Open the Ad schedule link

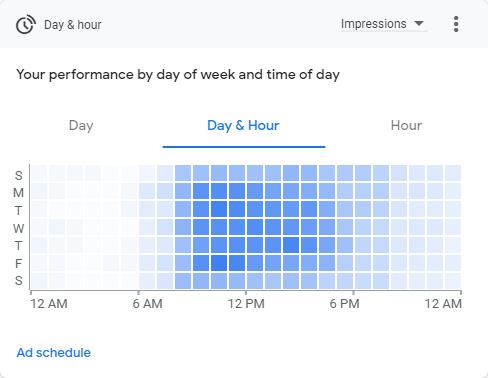[x=54, y=353]
